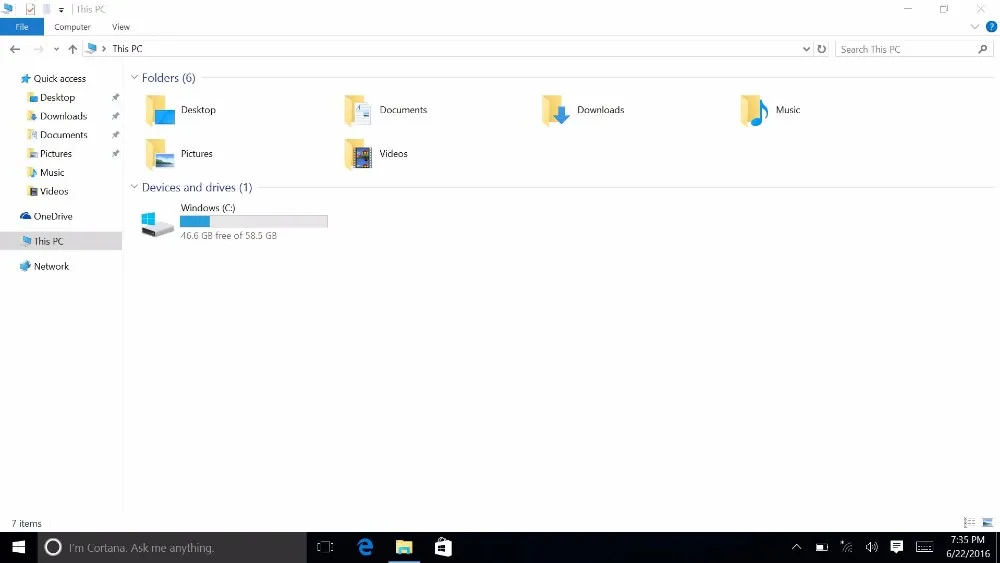Viewport: 1000px width, 563px height.
Task: Collapse the Devices and drives group
Action: coord(134,187)
